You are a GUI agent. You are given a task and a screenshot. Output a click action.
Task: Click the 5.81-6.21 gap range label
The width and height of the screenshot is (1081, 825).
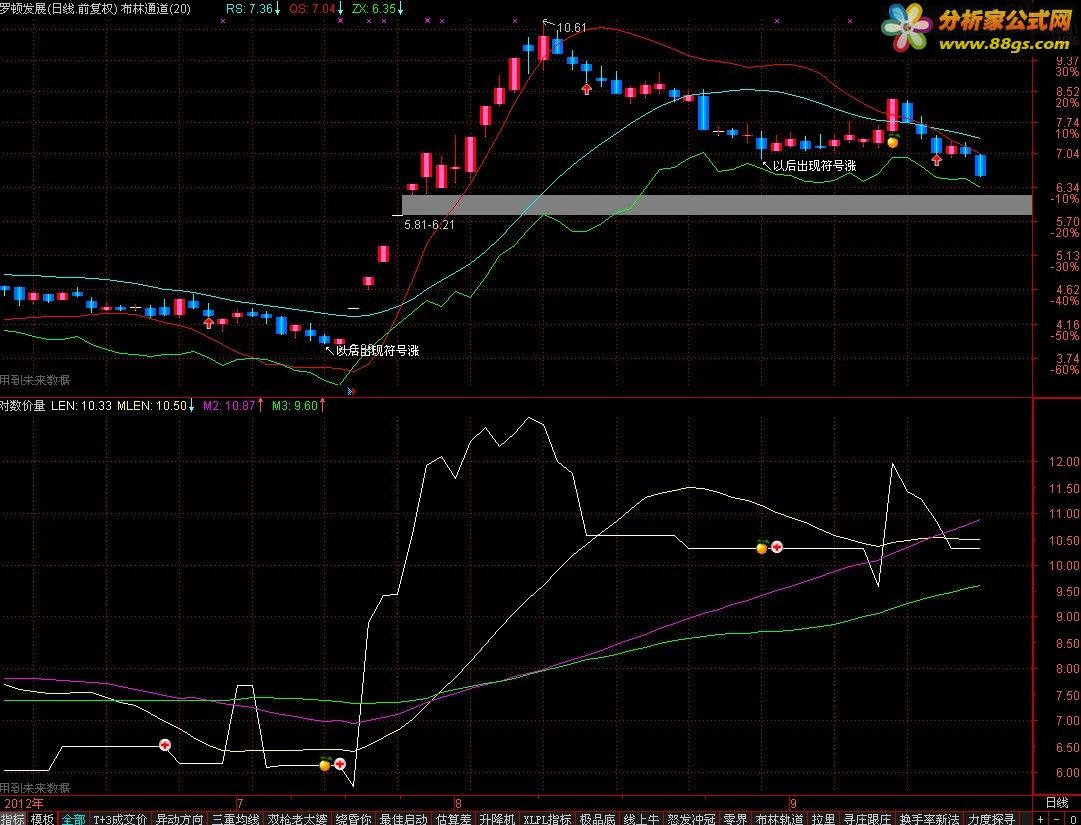pyautogui.click(x=429, y=225)
